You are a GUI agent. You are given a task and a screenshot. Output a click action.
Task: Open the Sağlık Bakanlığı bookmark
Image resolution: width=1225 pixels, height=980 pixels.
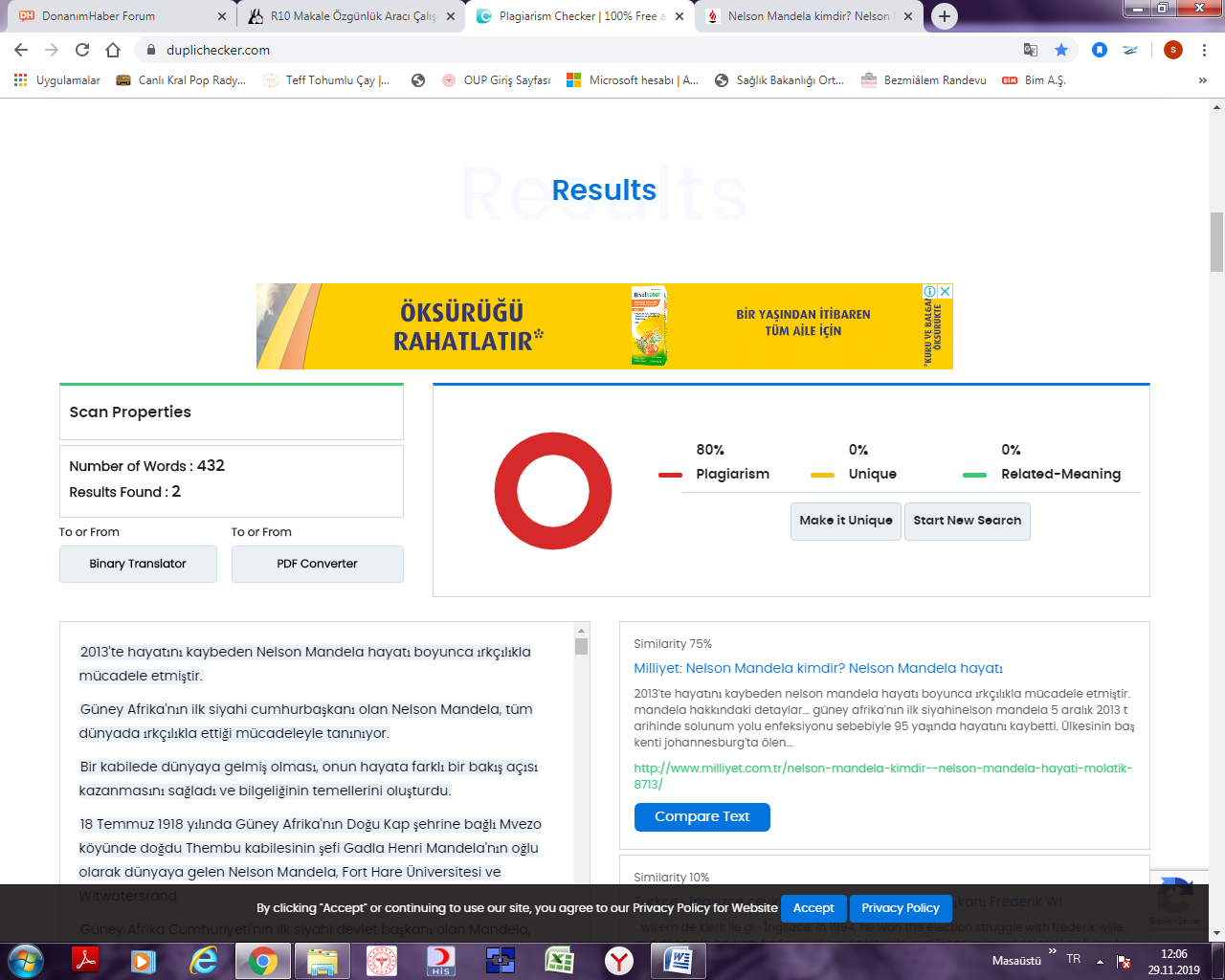coord(779,80)
